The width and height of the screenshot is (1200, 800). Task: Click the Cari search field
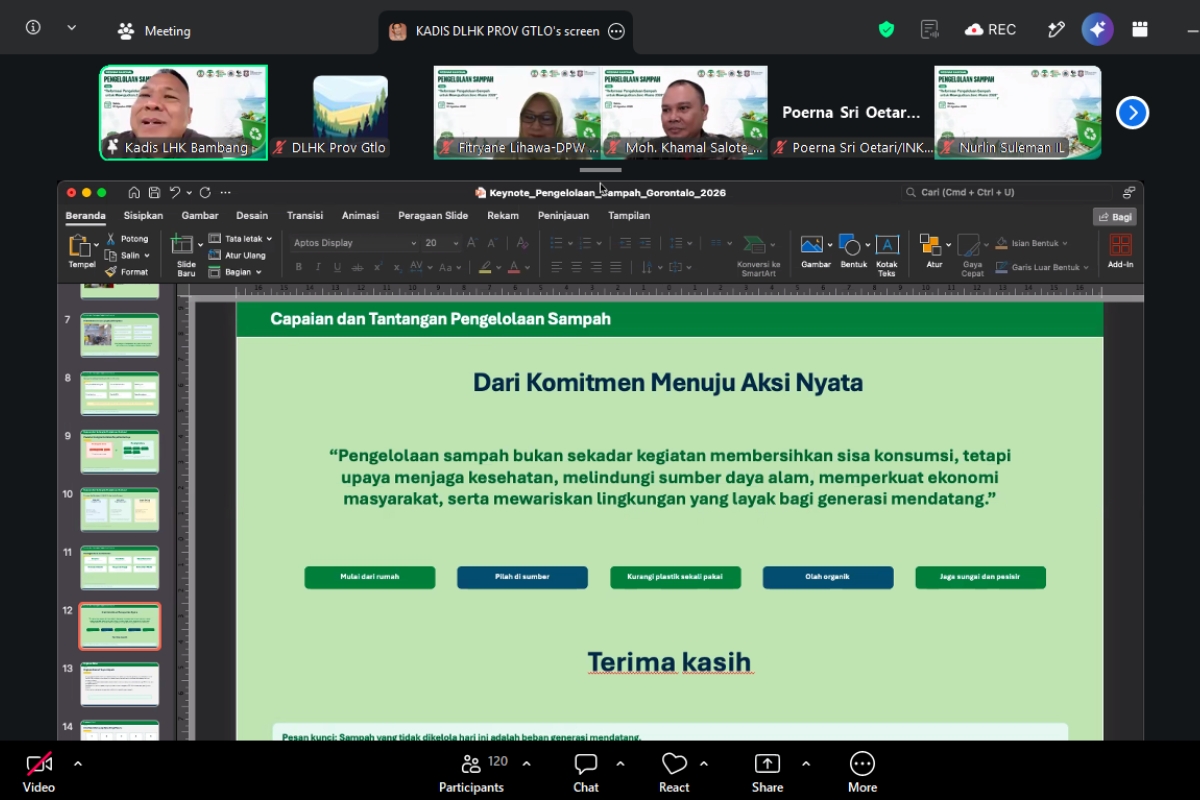point(1009,192)
